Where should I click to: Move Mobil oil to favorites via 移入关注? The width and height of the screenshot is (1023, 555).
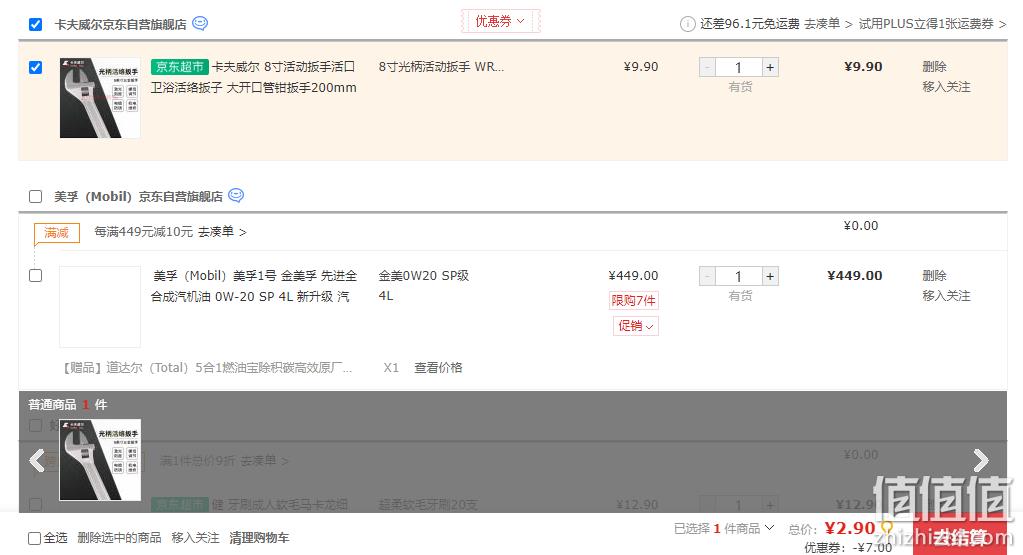[946, 295]
